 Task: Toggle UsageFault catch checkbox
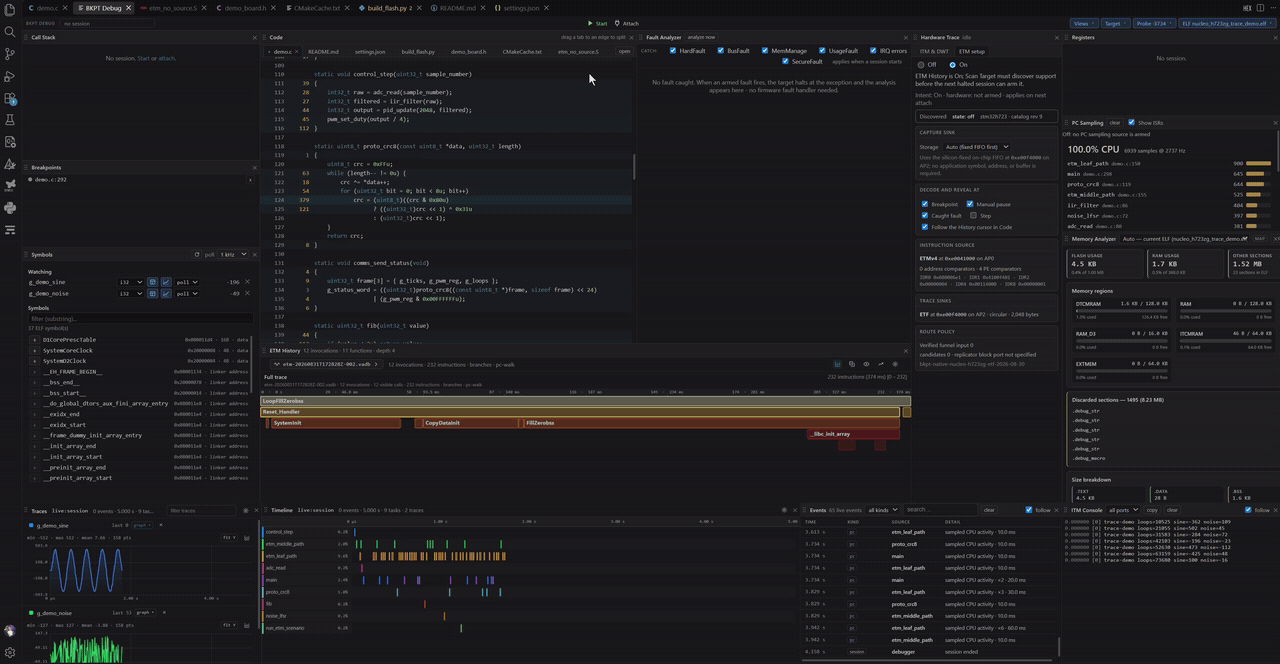coord(822,51)
